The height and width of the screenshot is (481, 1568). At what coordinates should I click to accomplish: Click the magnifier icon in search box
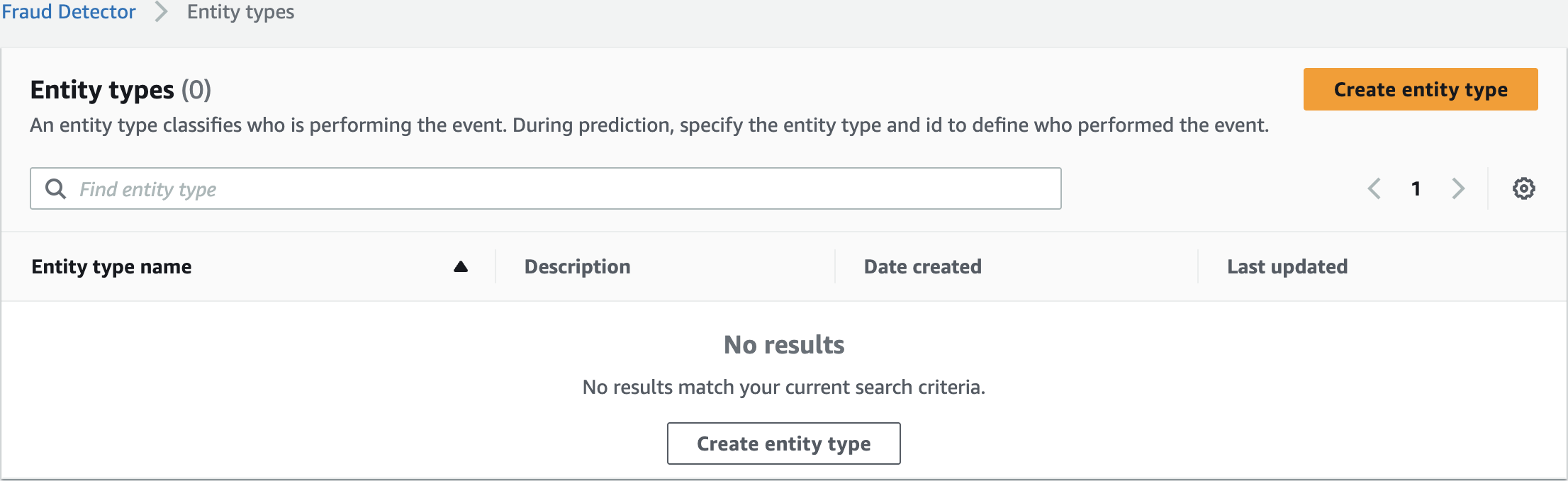[x=55, y=188]
